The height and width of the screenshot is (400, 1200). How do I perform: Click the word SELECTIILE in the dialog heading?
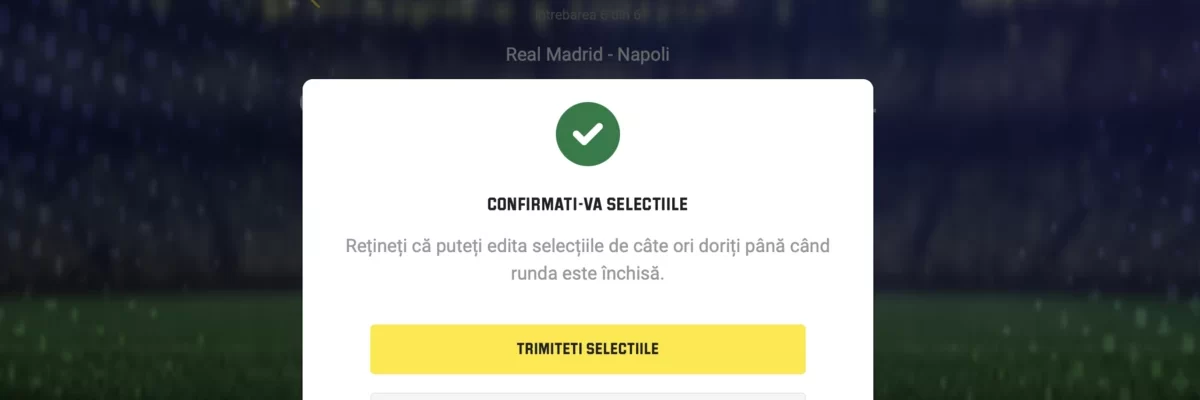(648, 204)
